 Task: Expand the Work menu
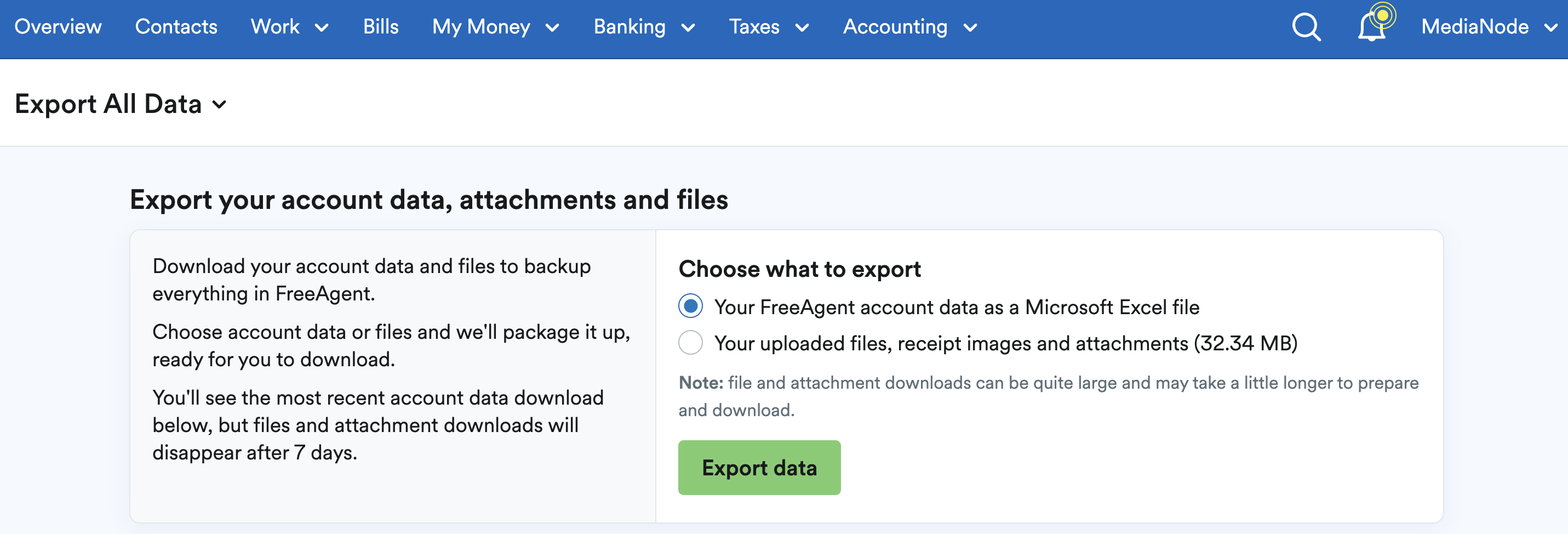click(290, 27)
